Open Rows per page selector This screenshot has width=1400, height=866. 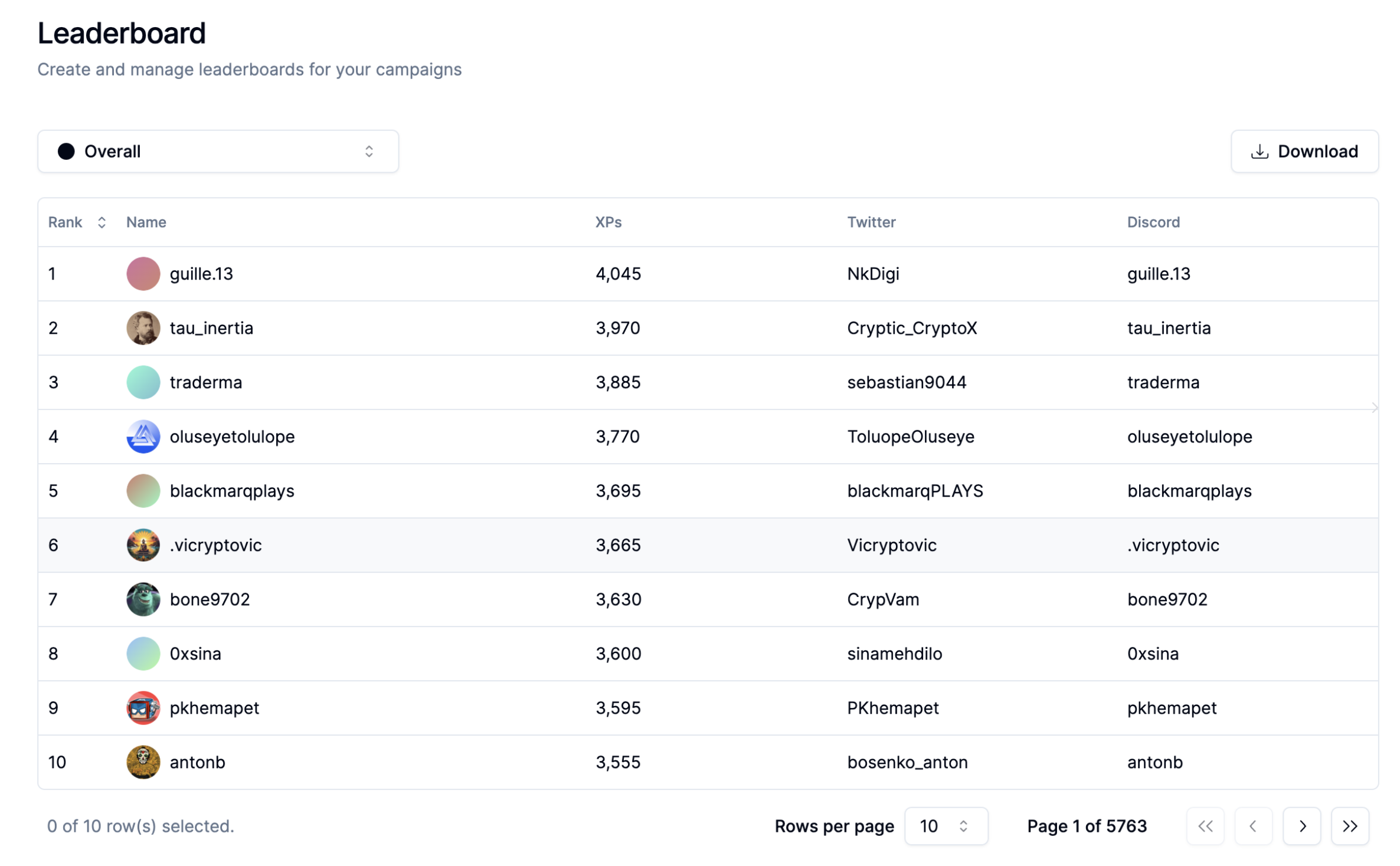coord(945,826)
